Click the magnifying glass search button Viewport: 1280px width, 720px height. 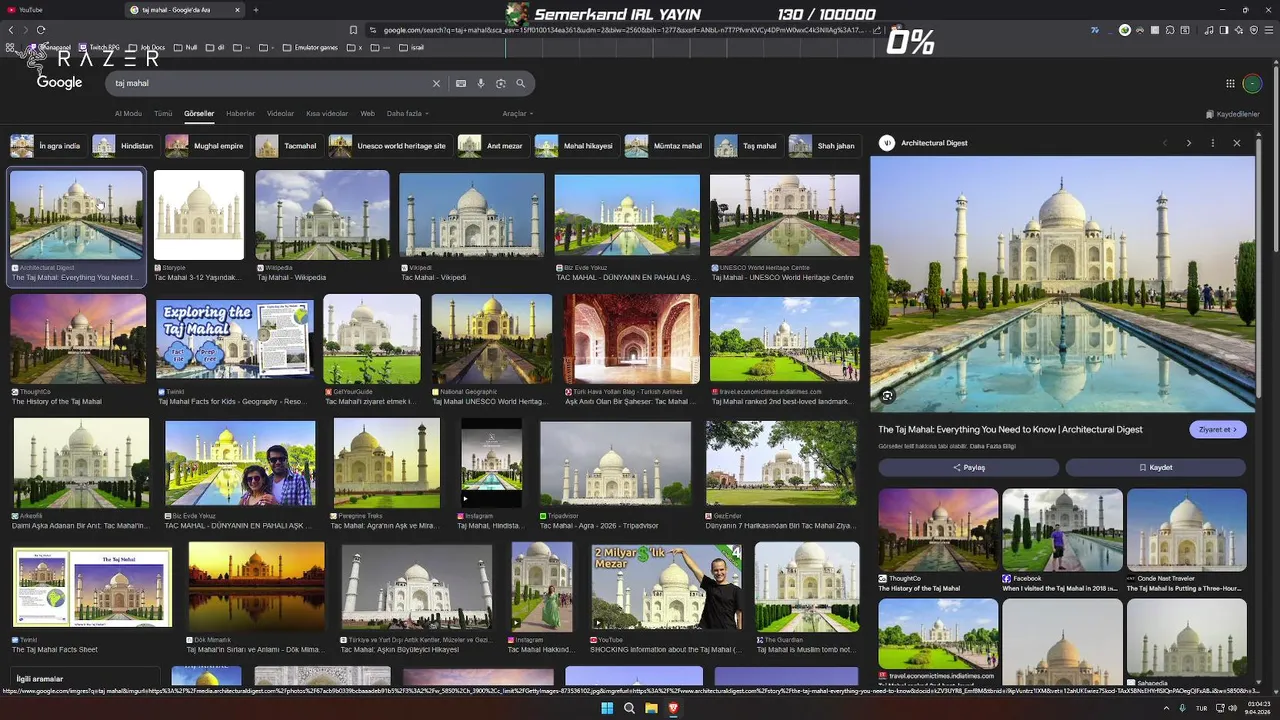pyautogui.click(x=520, y=84)
